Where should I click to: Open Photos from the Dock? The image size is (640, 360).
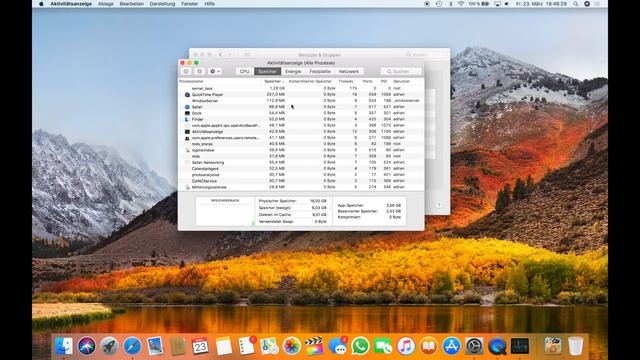(x=292, y=346)
